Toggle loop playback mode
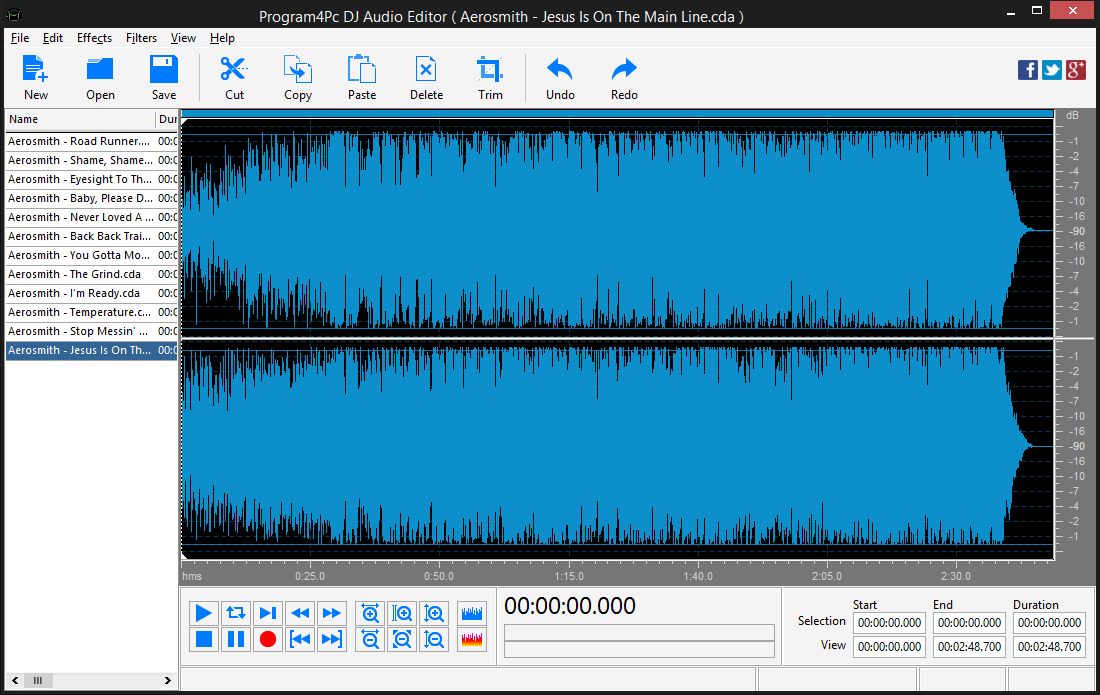 point(236,613)
